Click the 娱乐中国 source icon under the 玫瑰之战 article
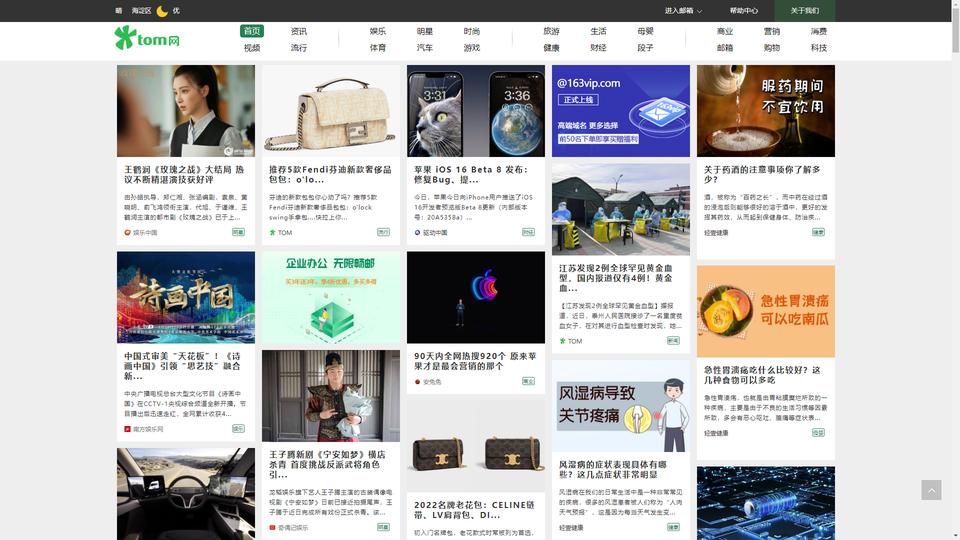This screenshot has width=960, height=540. point(127,233)
